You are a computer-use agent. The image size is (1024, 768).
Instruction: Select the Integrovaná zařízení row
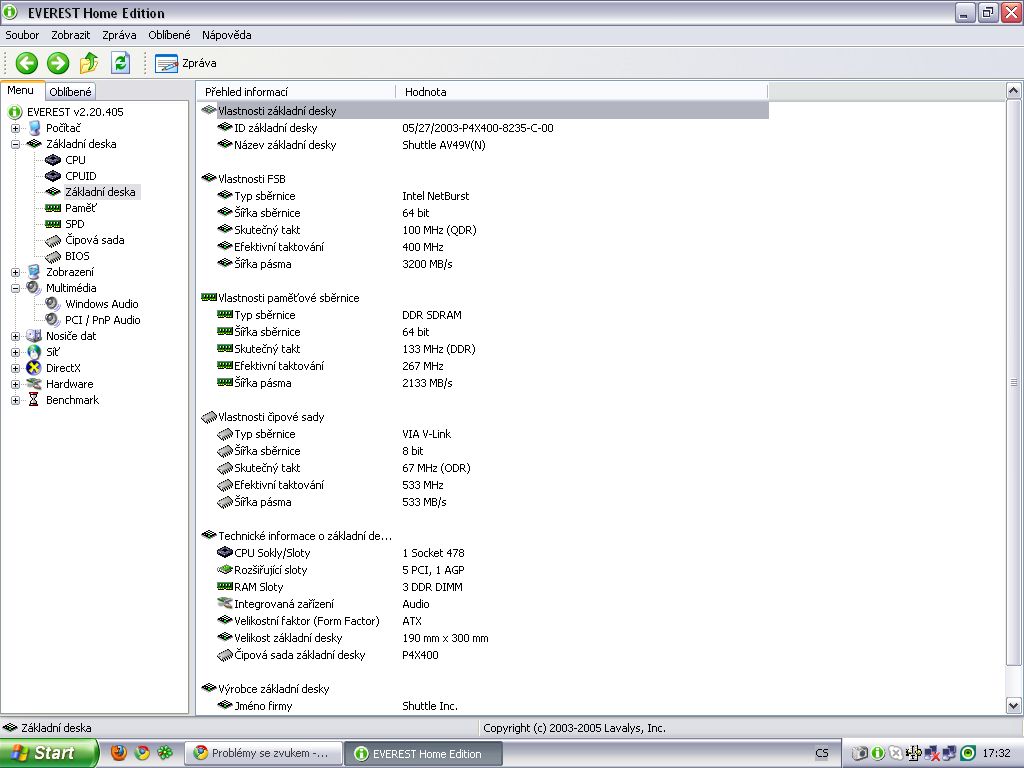pyautogui.click(x=483, y=604)
